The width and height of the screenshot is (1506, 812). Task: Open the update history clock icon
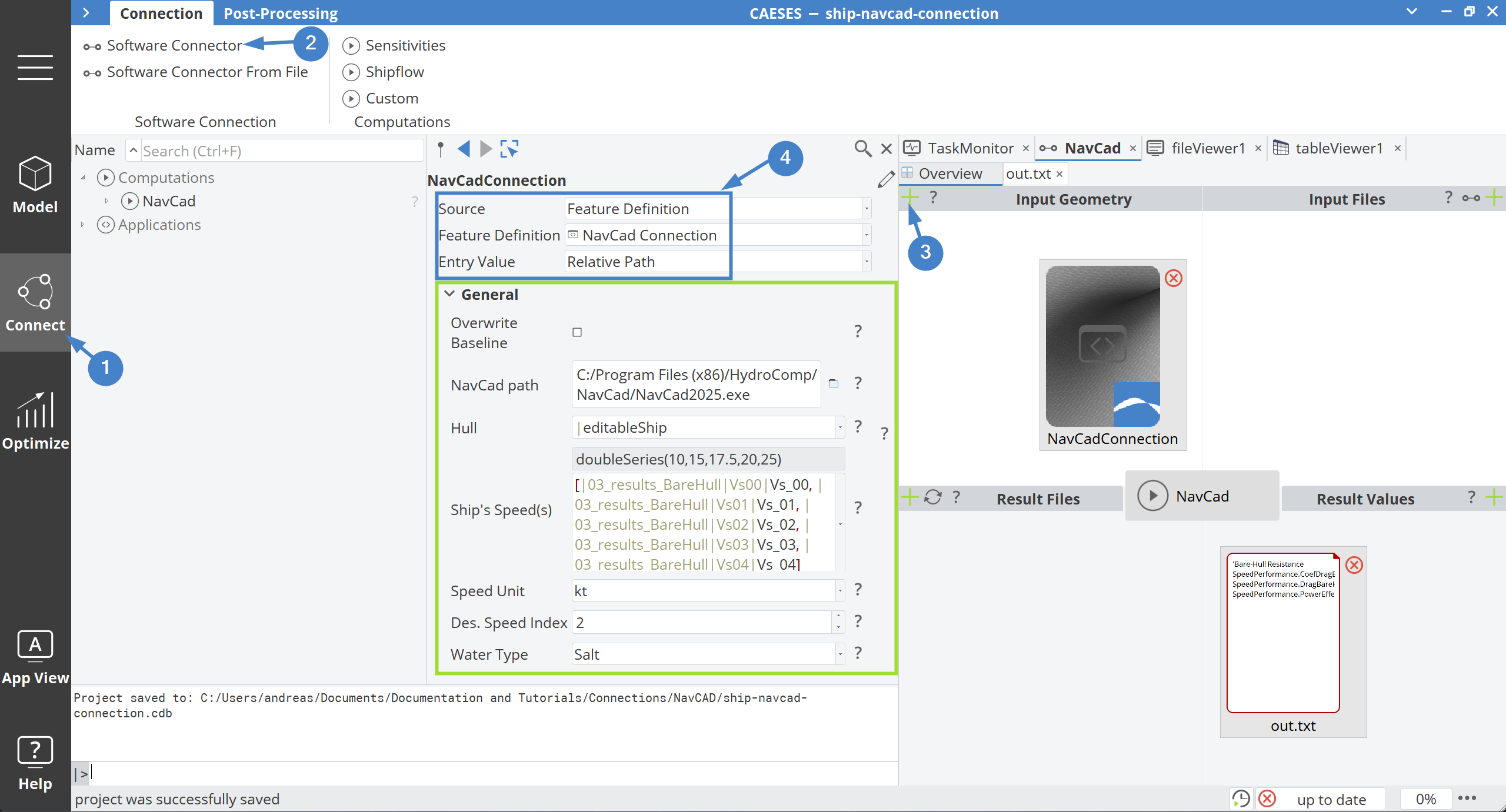click(1241, 798)
